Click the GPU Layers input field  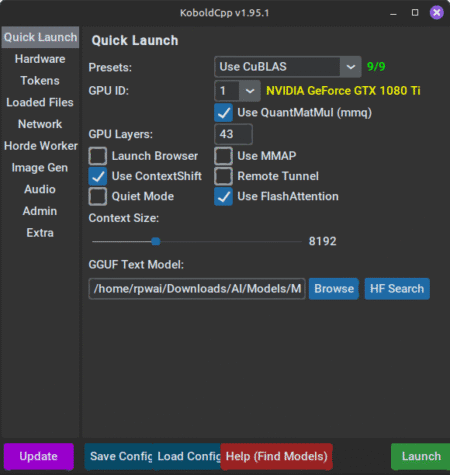click(233, 134)
